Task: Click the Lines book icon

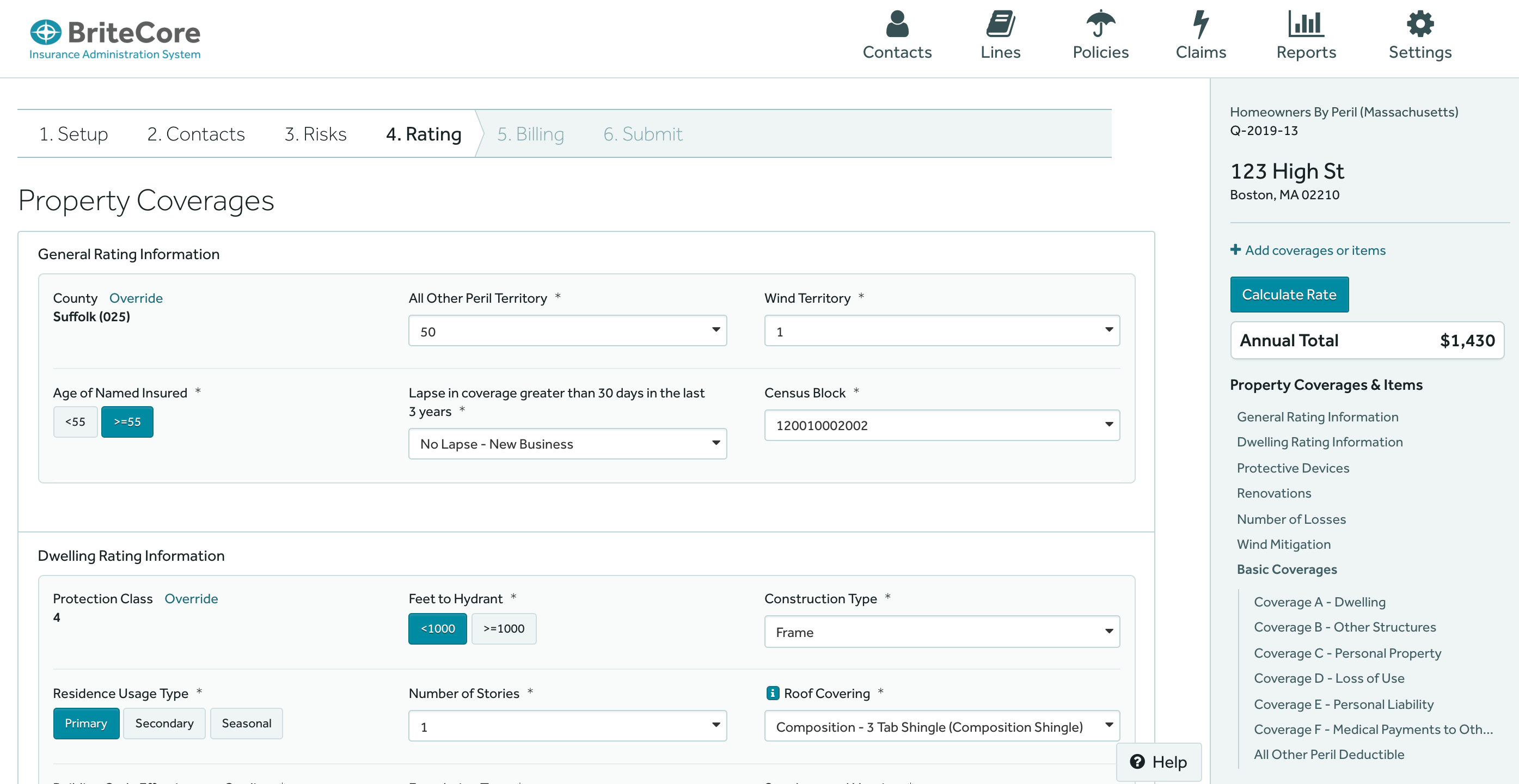Action: tap(1000, 24)
